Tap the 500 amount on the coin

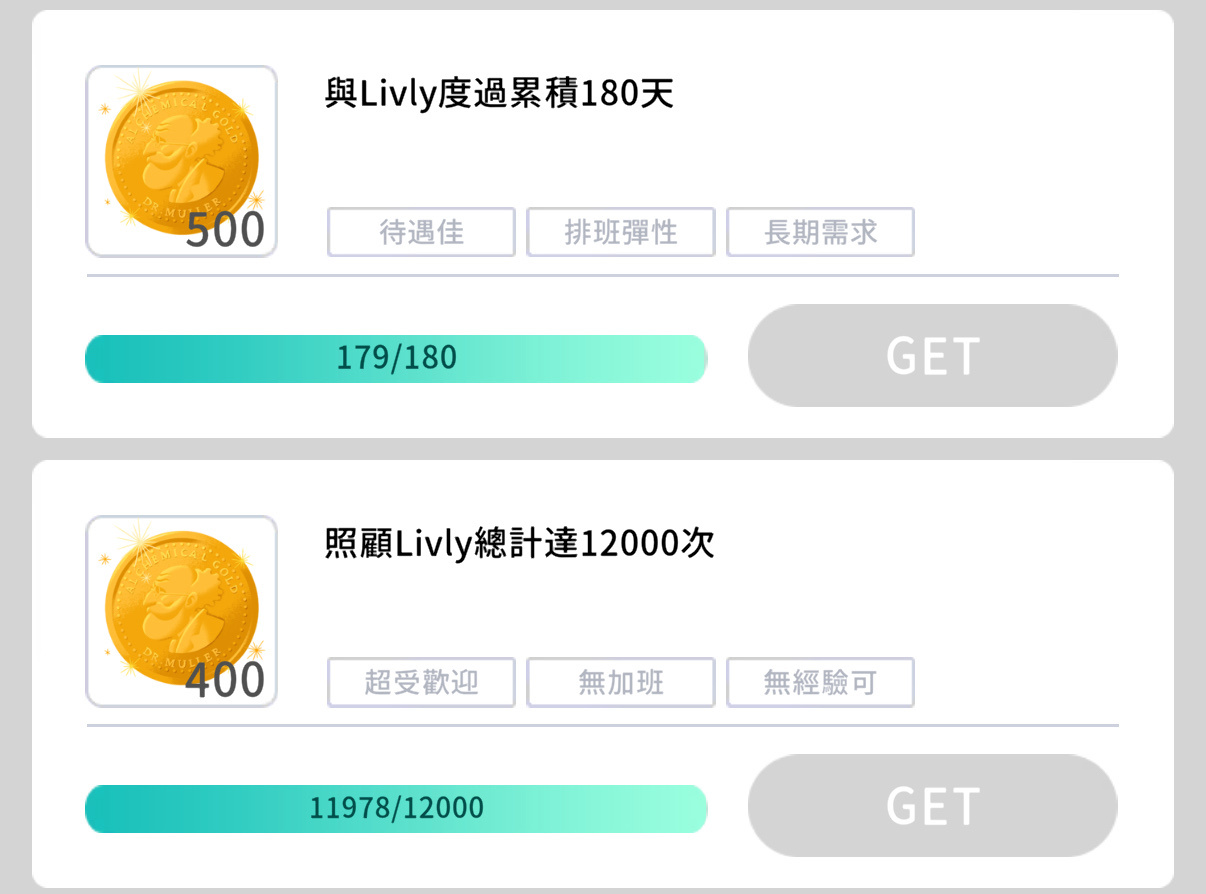(x=225, y=231)
